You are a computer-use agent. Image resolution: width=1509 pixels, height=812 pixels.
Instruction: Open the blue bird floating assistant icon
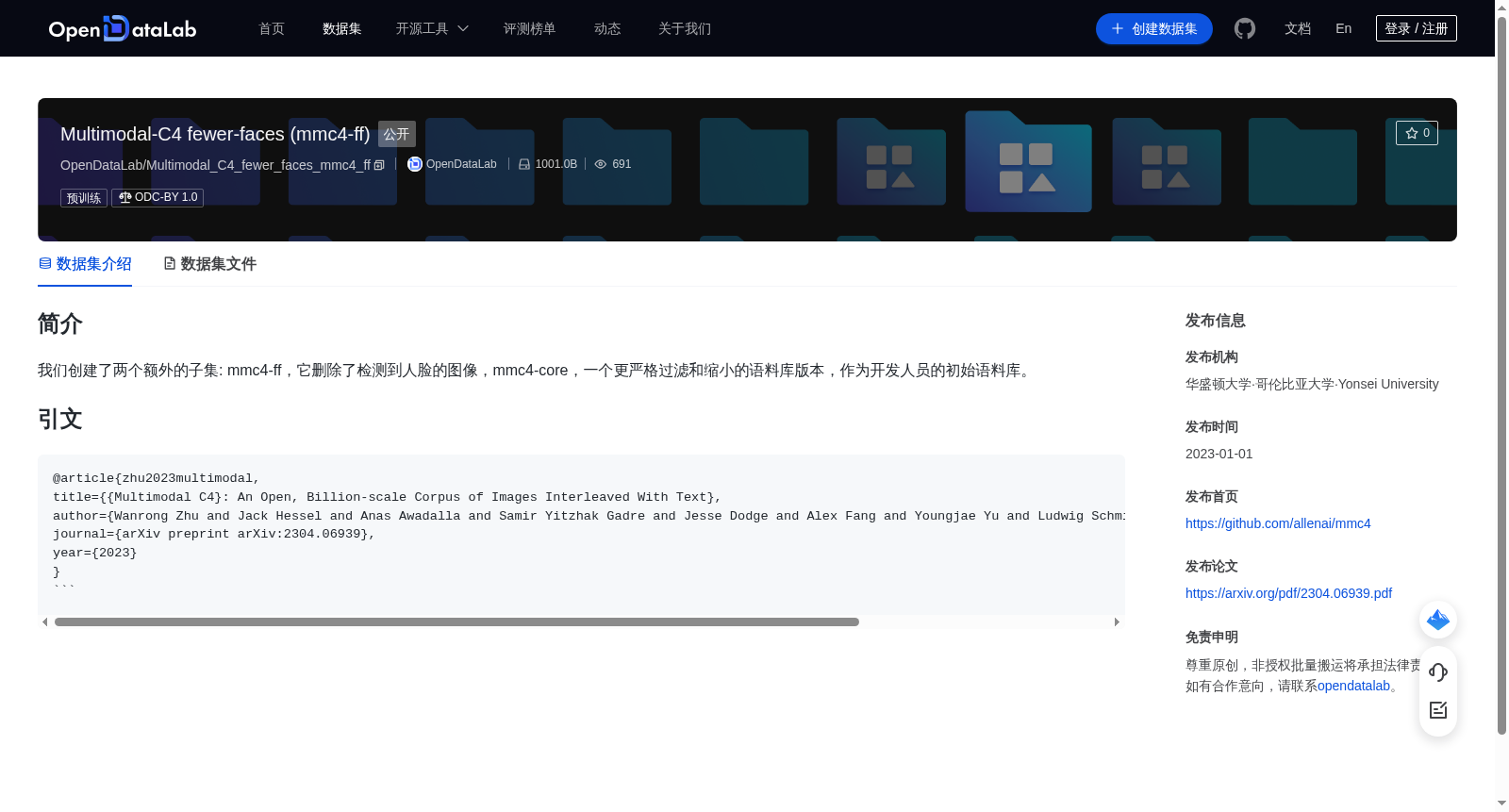[x=1438, y=620]
